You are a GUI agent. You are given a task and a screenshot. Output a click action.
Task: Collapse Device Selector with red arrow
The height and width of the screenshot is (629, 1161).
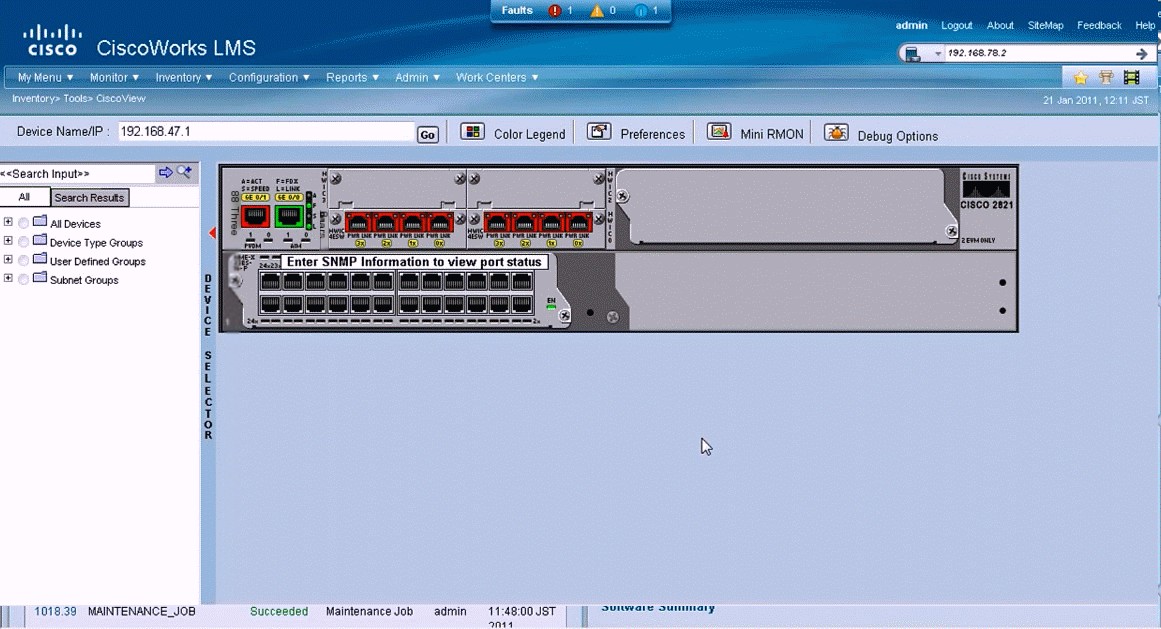coord(212,233)
